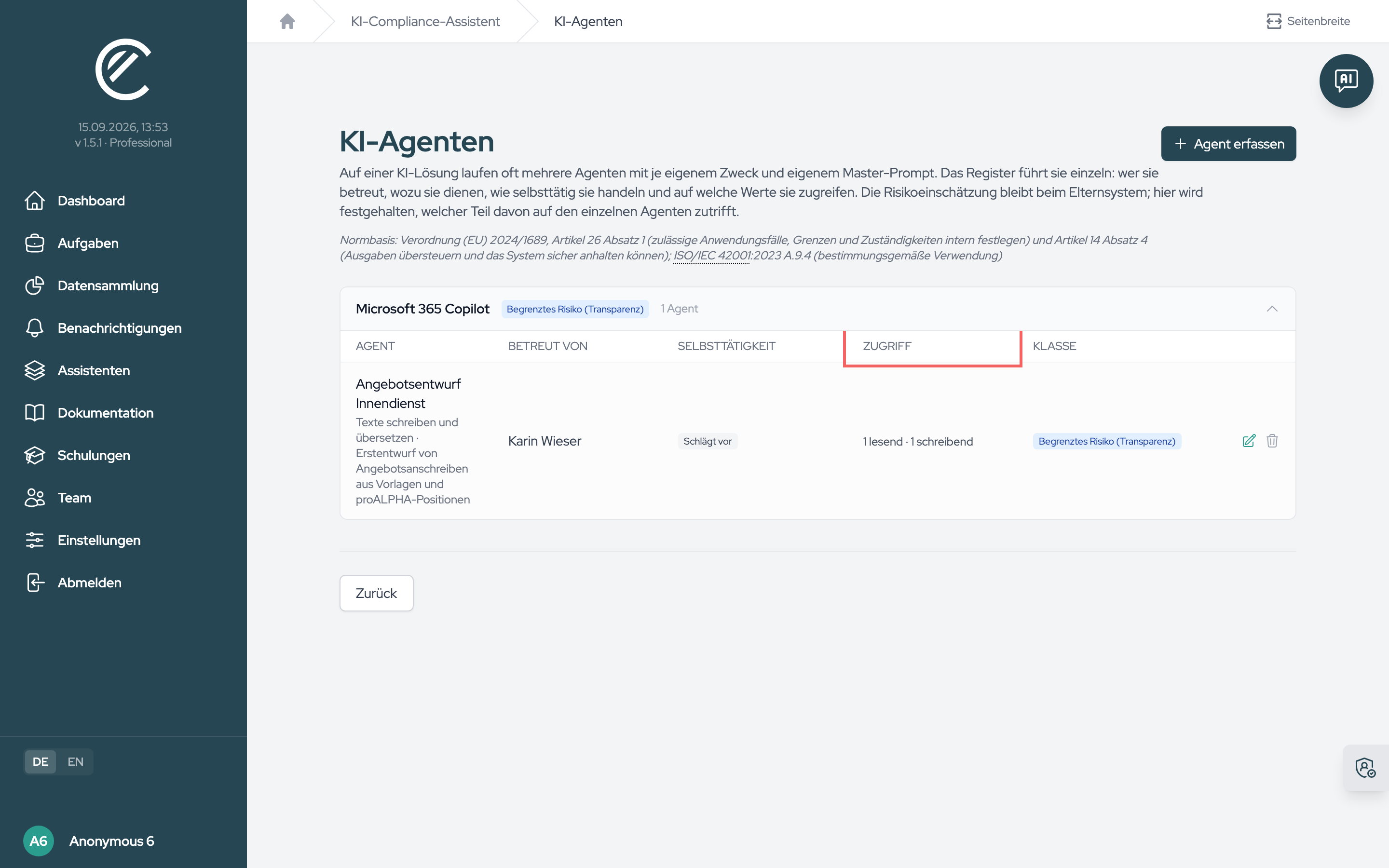The height and width of the screenshot is (868, 1389).
Task: Click the SELBSTTÄTIGKEIT column header
Action: tap(726, 346)
